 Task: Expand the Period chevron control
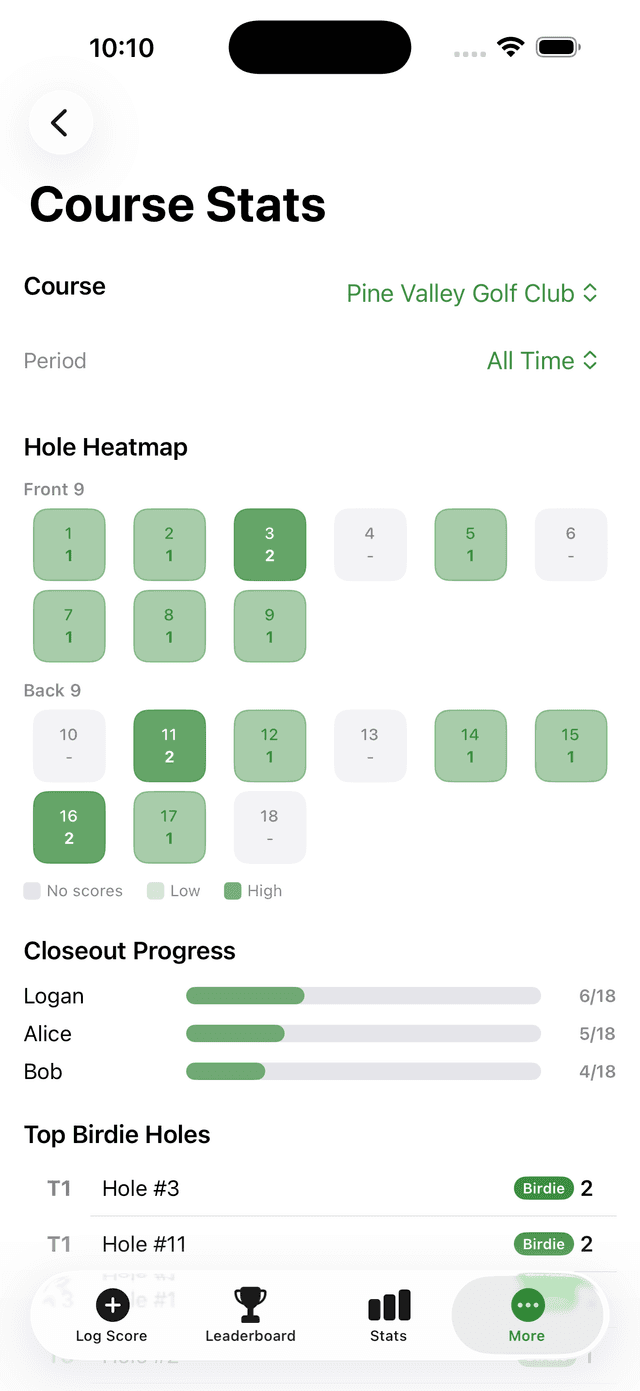[590, 360]
